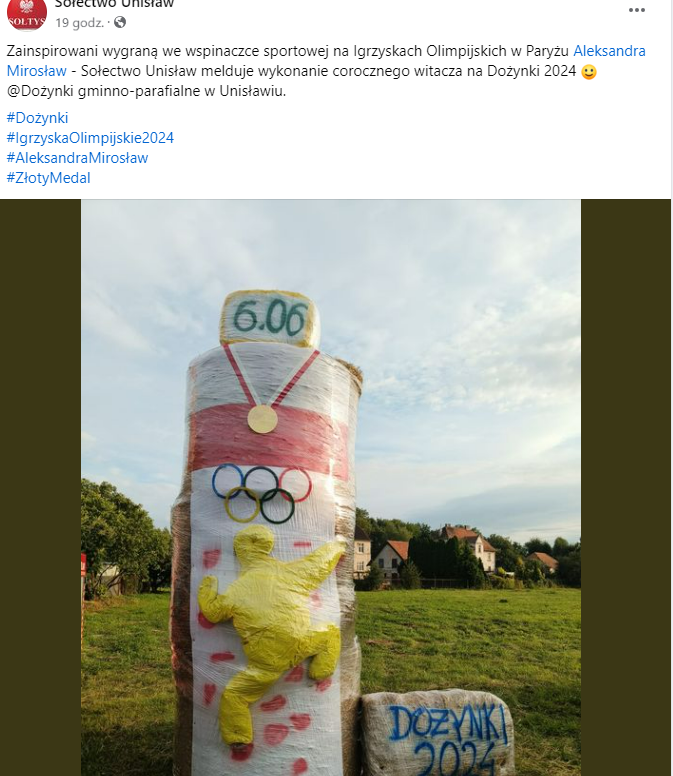Image resolution: width=673 pixels, height=776 pixels.
Task: Open the Sołectwo Unisław profile avatar
Action: click(27, 13)
